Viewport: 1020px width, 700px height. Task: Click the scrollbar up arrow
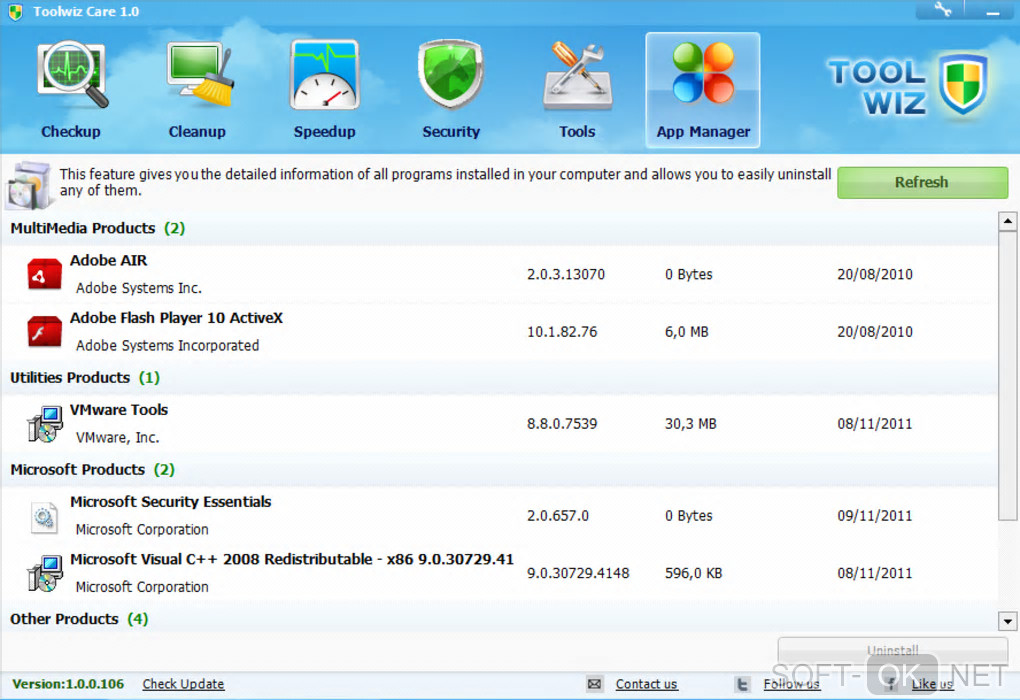click(x=1007, y=221)
